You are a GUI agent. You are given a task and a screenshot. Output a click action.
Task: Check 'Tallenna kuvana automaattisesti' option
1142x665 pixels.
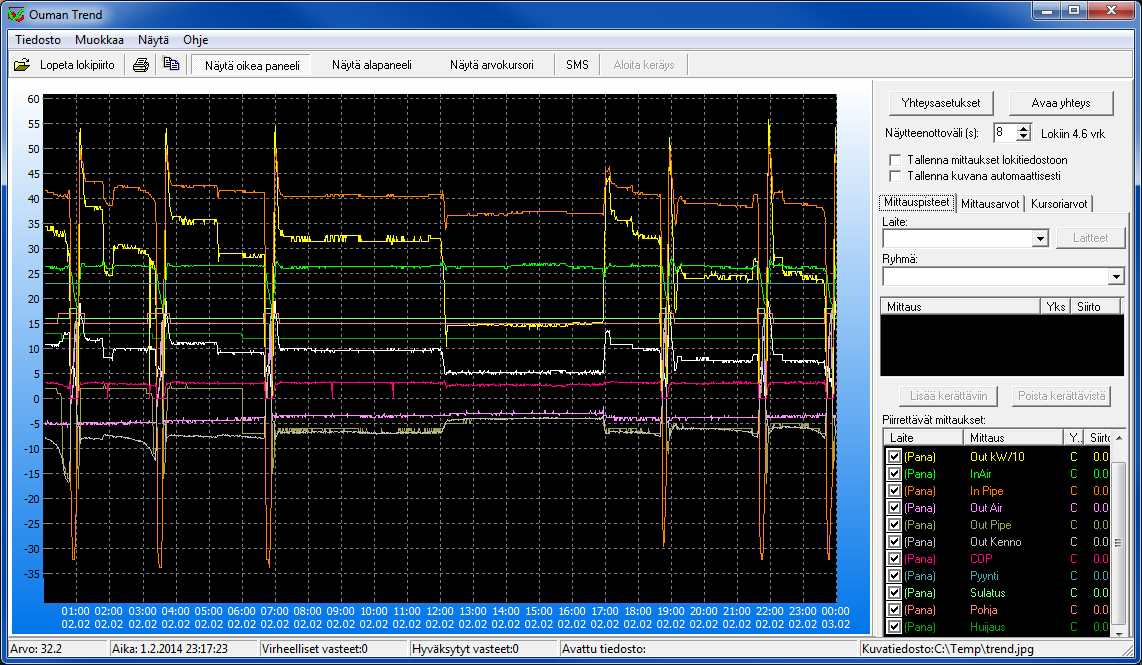point(895,175)
